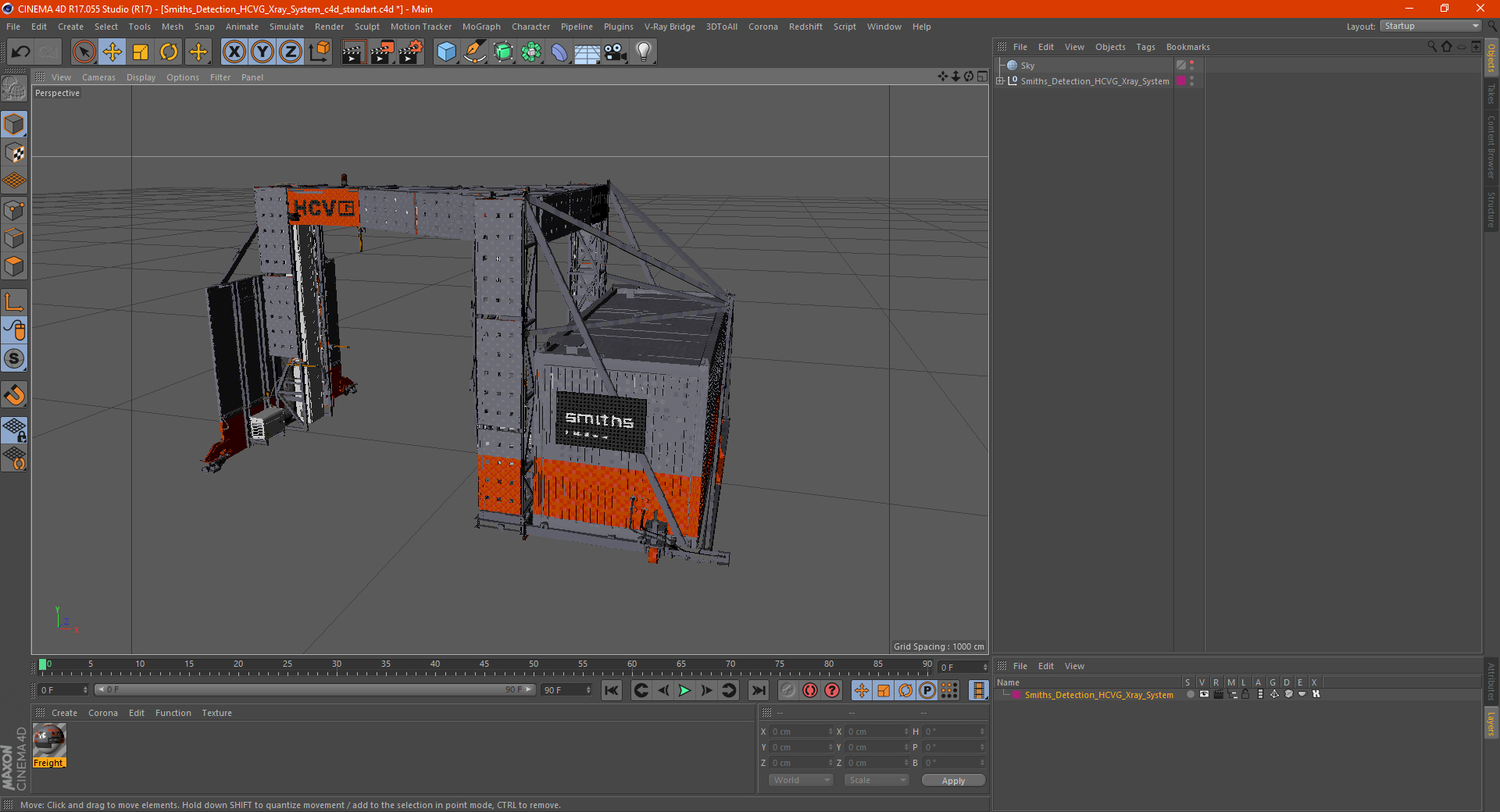Image resolution: width=1500 pixels, height=812 pixels.
Task: Add a Cube primitive object
Action: (446, 52)
